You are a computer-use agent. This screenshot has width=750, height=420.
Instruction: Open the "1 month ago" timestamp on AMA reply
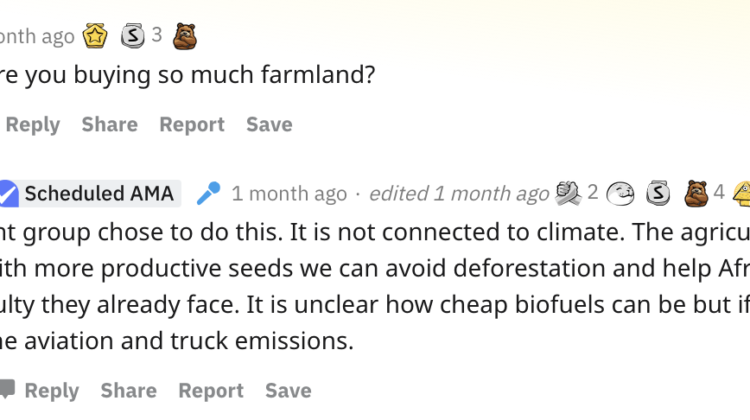[x=289, y=193]
